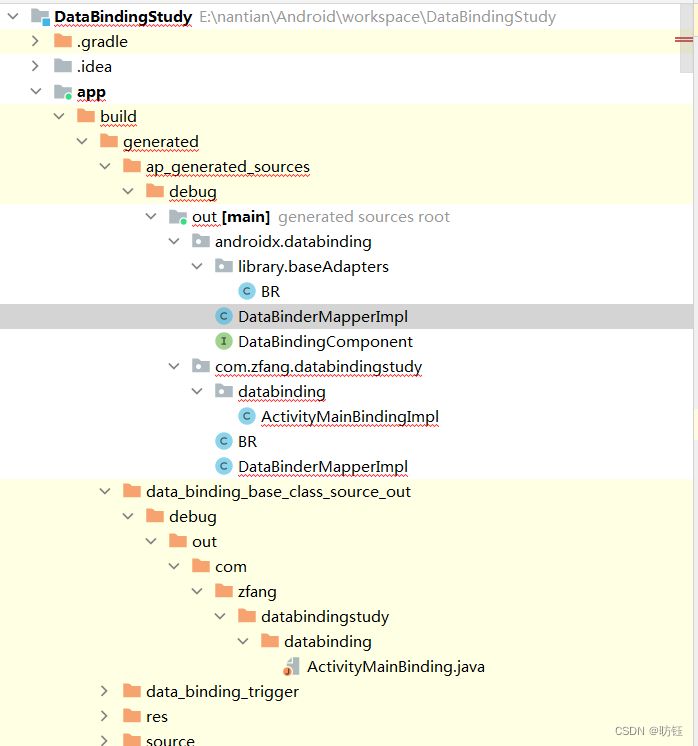Expand the .gradle folder
The height and width of the screenshot is (746, 698).
35,42
